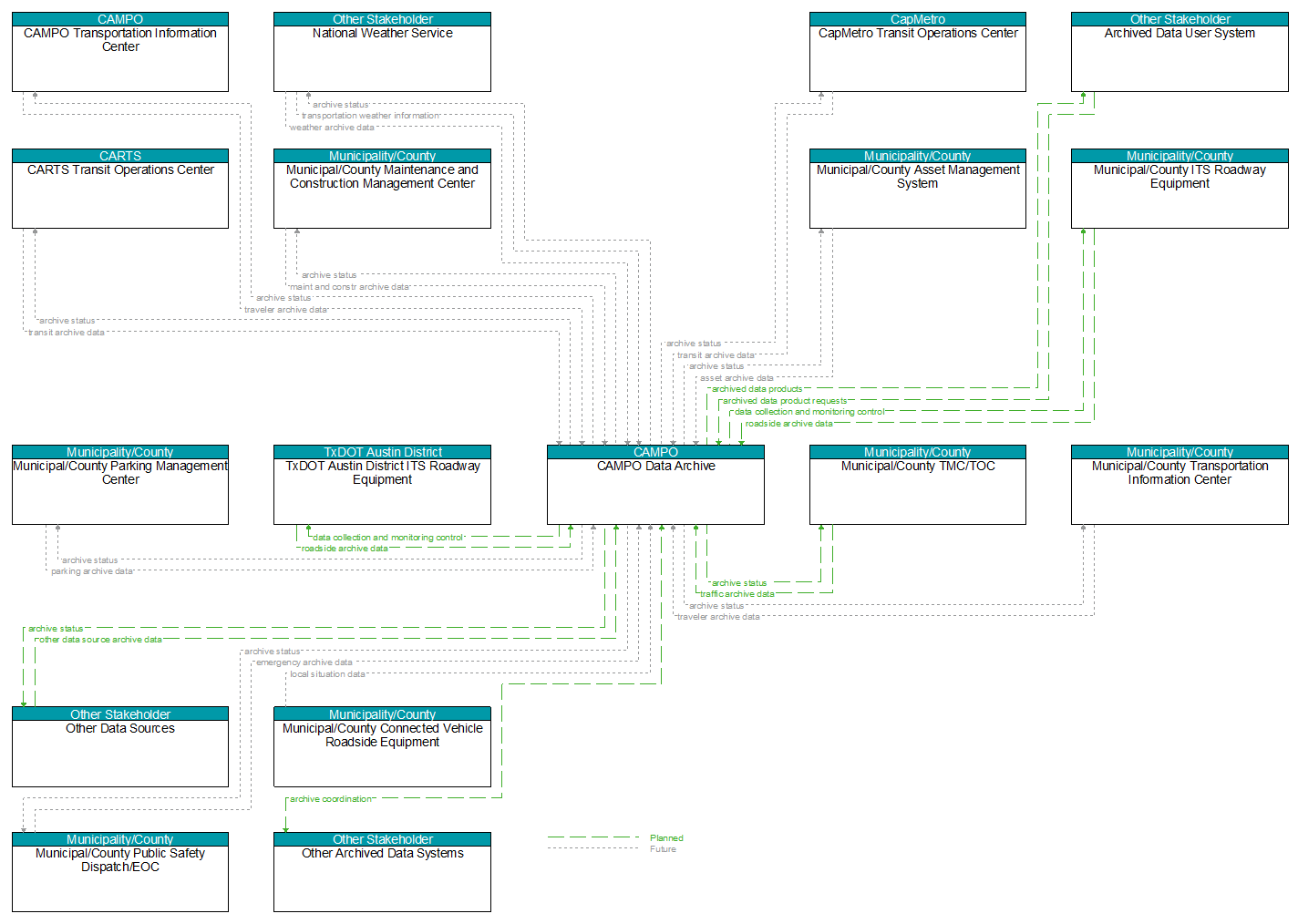This screenshot has width=1298, height=924.
Task: Click the 'archived data product requests' label
Action: tap(785, 401)
